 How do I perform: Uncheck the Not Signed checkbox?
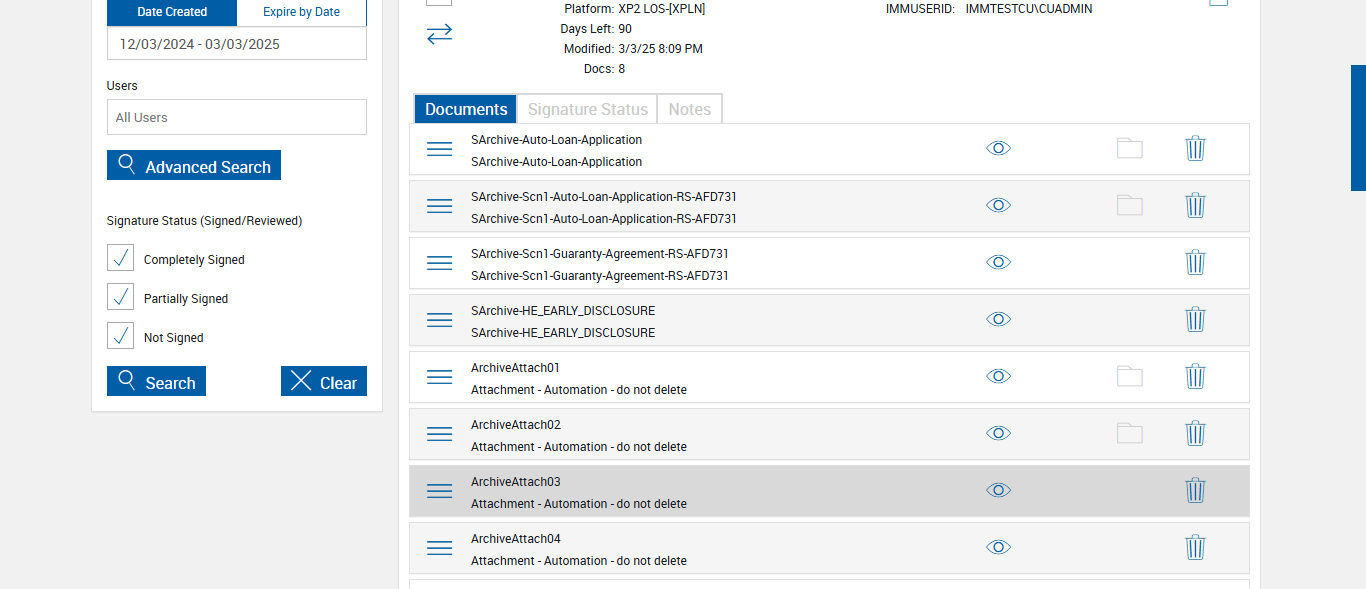[120, 336]
